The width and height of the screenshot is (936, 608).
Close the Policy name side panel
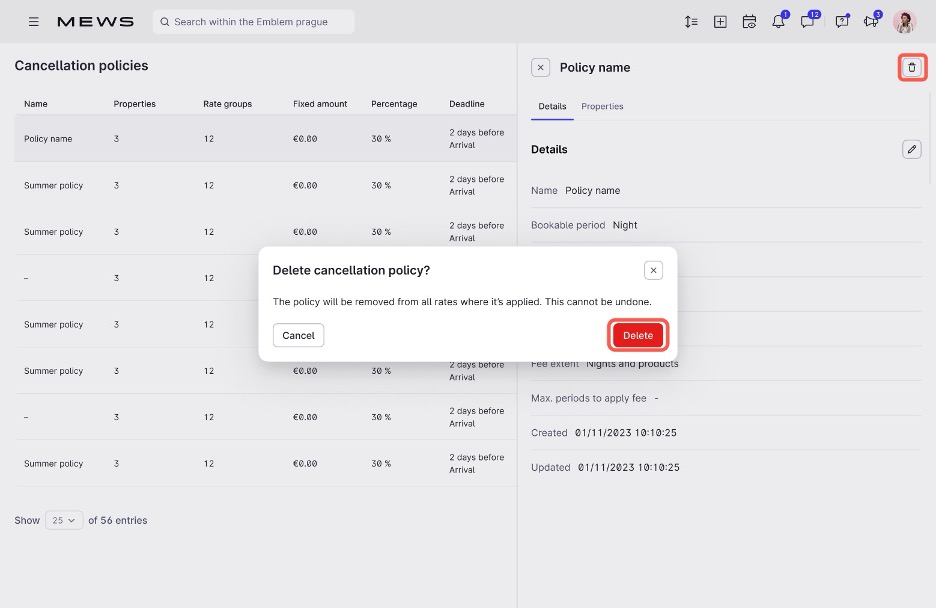(x=540, y=67)
